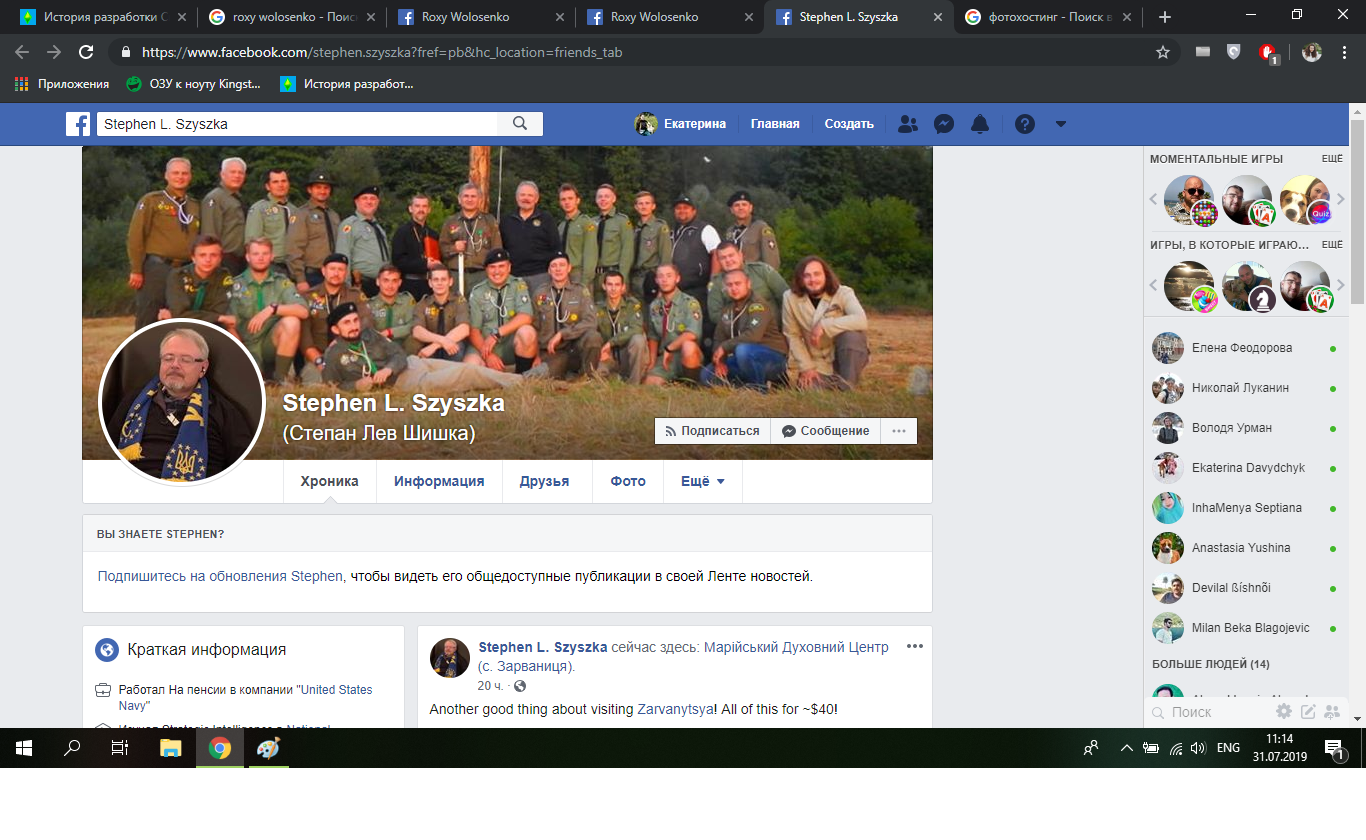
Task: Open Chrome three-dot menu
Action: 1343,52
